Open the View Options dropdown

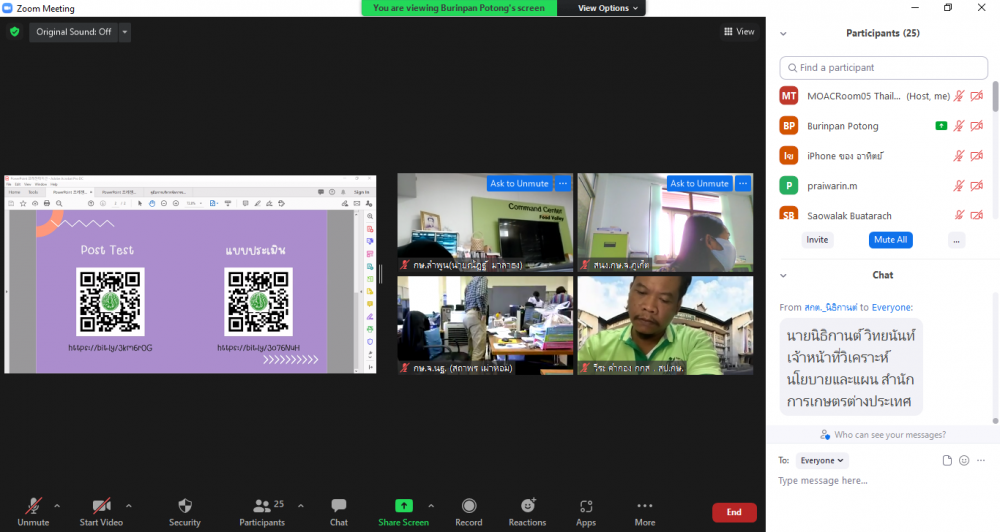coord(608,8)
